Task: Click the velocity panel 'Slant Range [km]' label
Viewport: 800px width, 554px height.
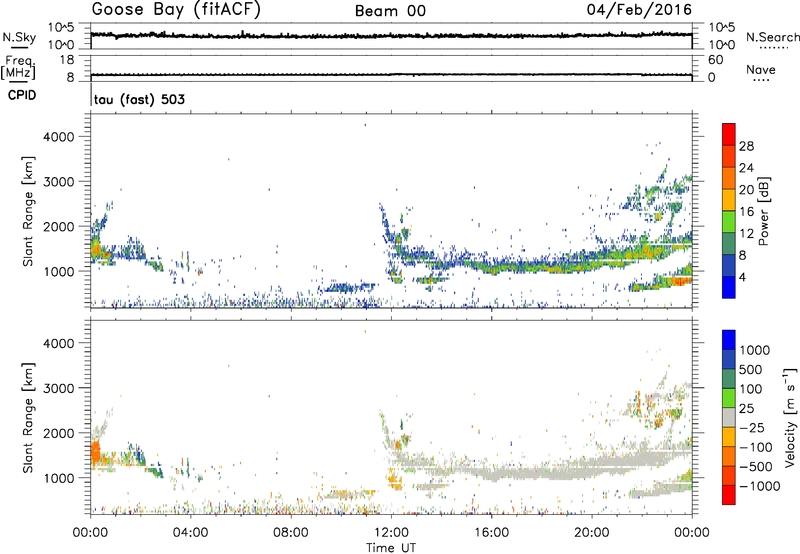Action: pos(28,418)
